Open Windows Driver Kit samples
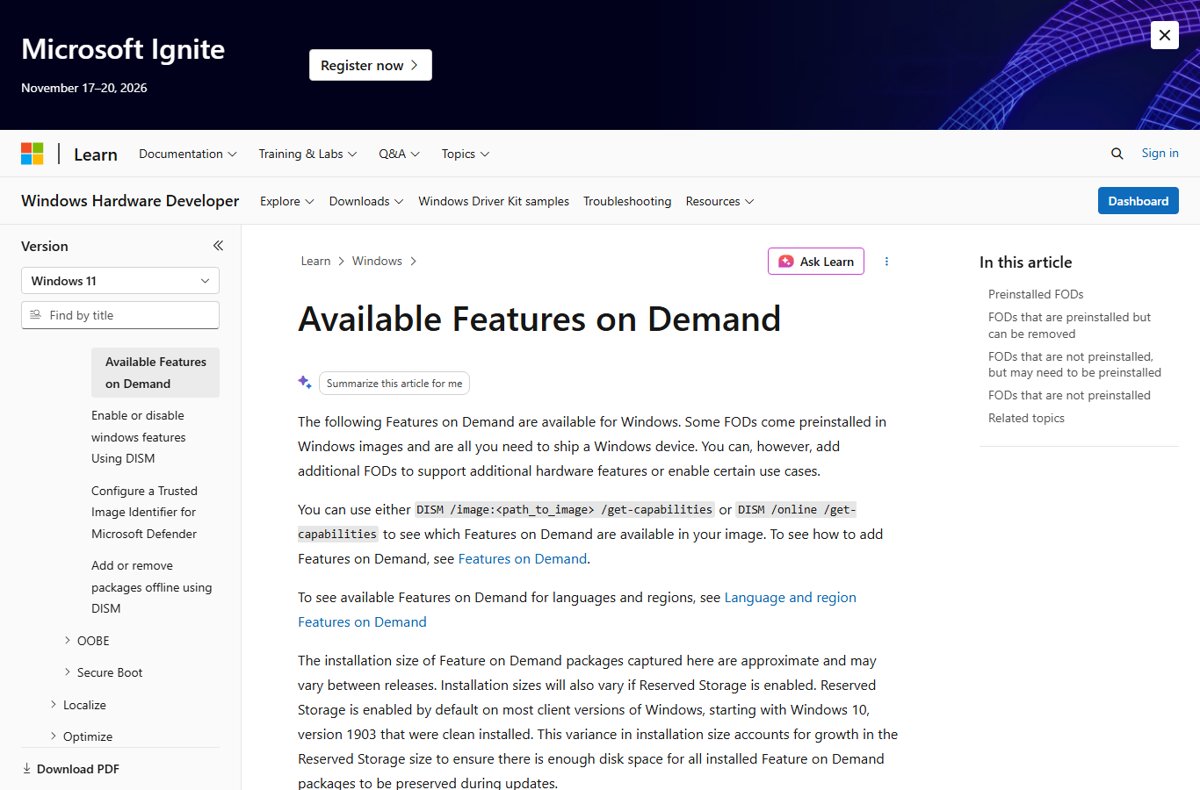Image resolution: width=1200 pixels, height=790 pixels. click(x=494, y=201)
